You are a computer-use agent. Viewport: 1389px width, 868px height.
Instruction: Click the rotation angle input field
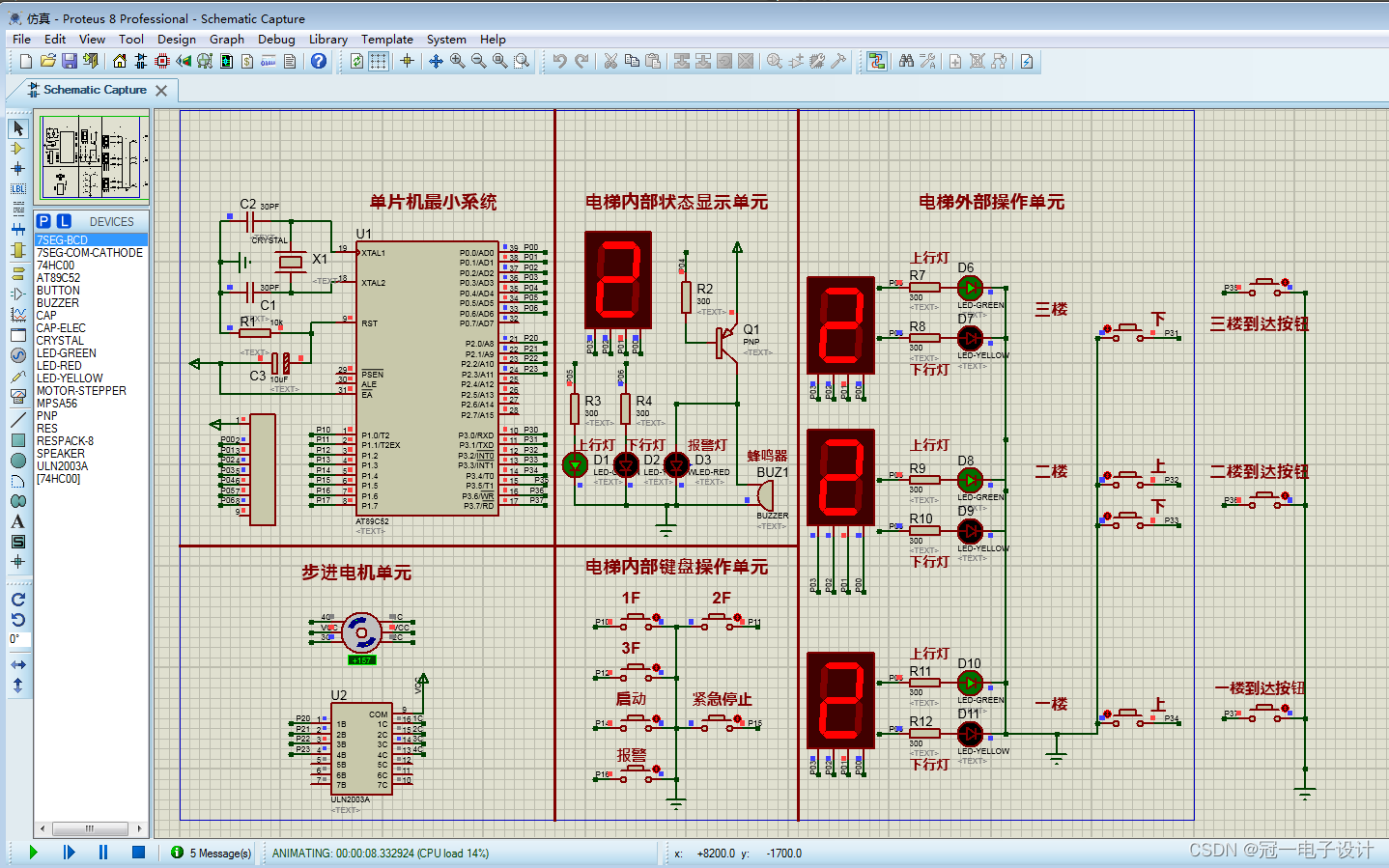click(18, 639)
